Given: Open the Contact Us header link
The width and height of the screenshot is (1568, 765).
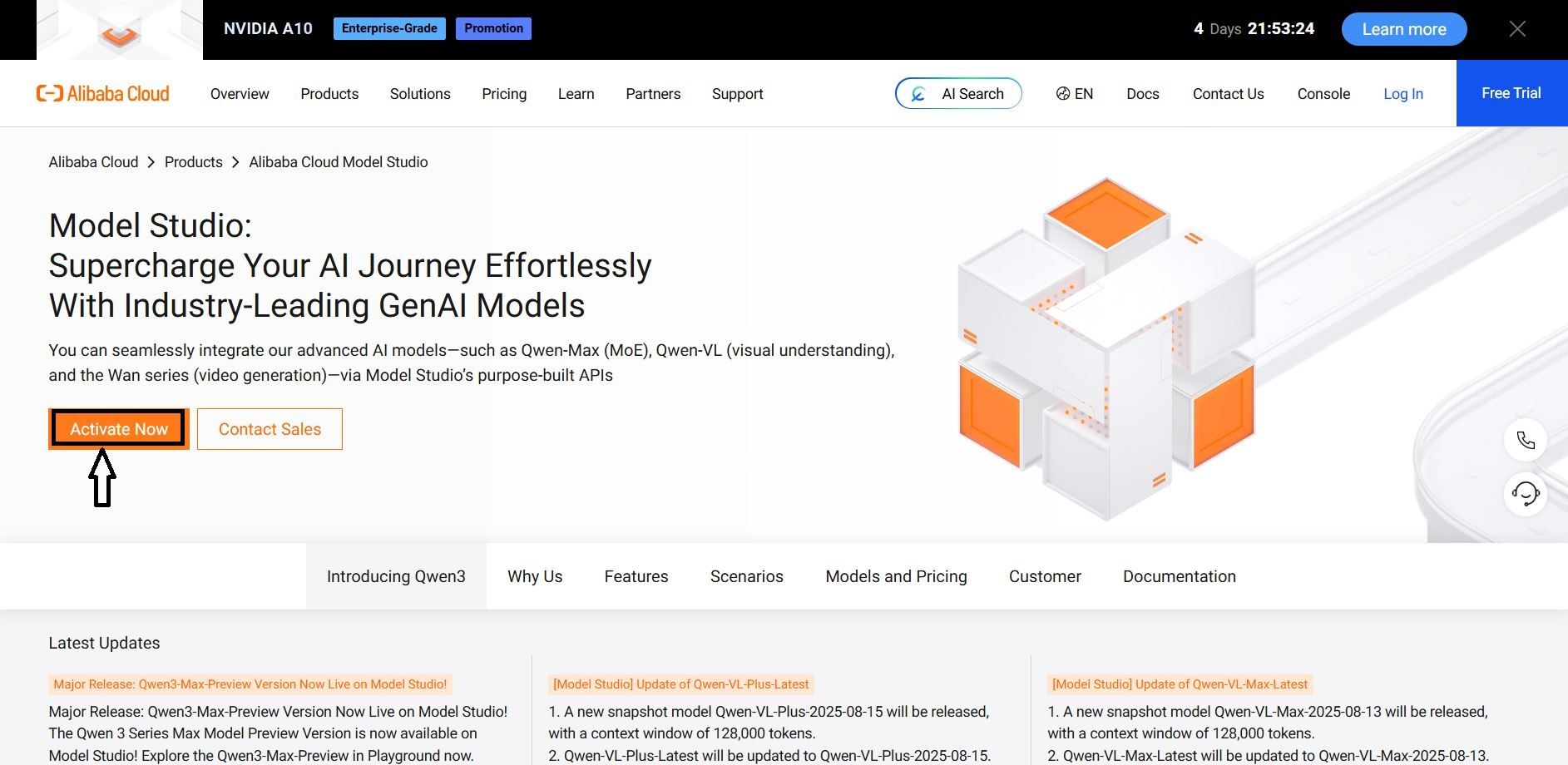Looking at the screenshot, I should 1228,94.
